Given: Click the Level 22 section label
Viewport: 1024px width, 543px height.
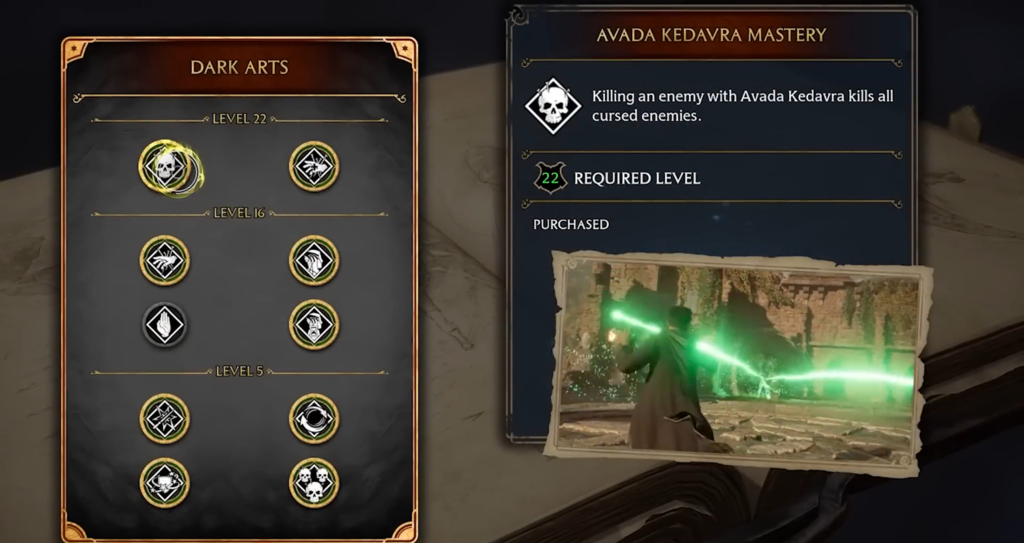Looking at the screenshot, I should point(239,119).
